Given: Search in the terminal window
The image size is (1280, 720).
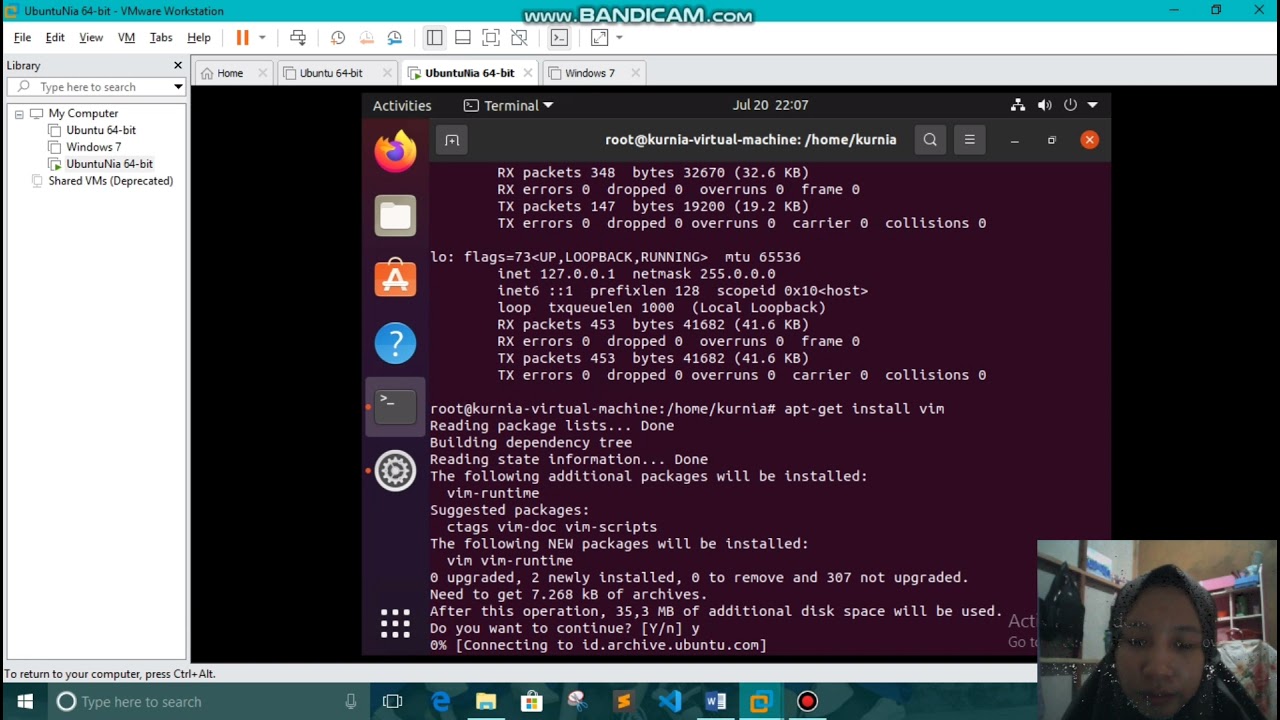Looking at the screenshot, I should tap(930, 140).
